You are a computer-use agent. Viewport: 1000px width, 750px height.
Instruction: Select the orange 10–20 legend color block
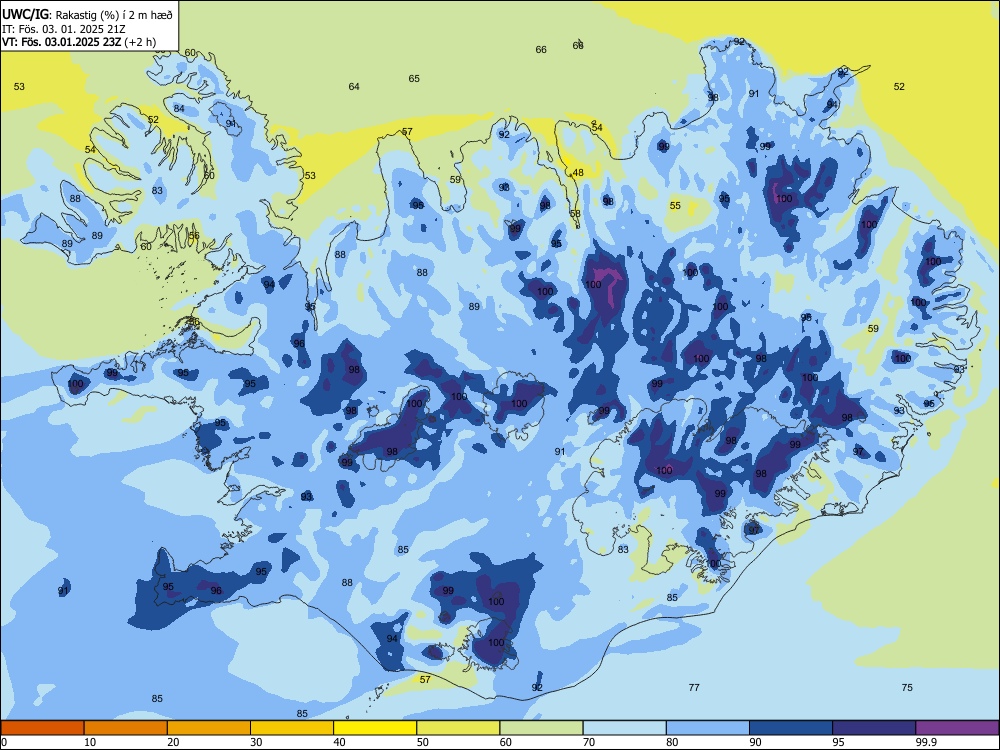point(126,728)
